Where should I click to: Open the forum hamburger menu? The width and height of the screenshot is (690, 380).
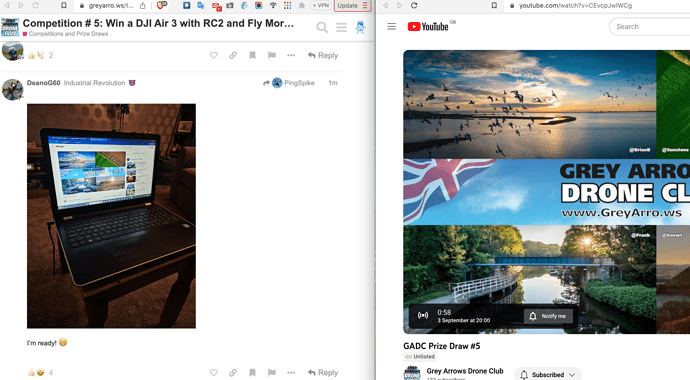click(x=341, y=28)
